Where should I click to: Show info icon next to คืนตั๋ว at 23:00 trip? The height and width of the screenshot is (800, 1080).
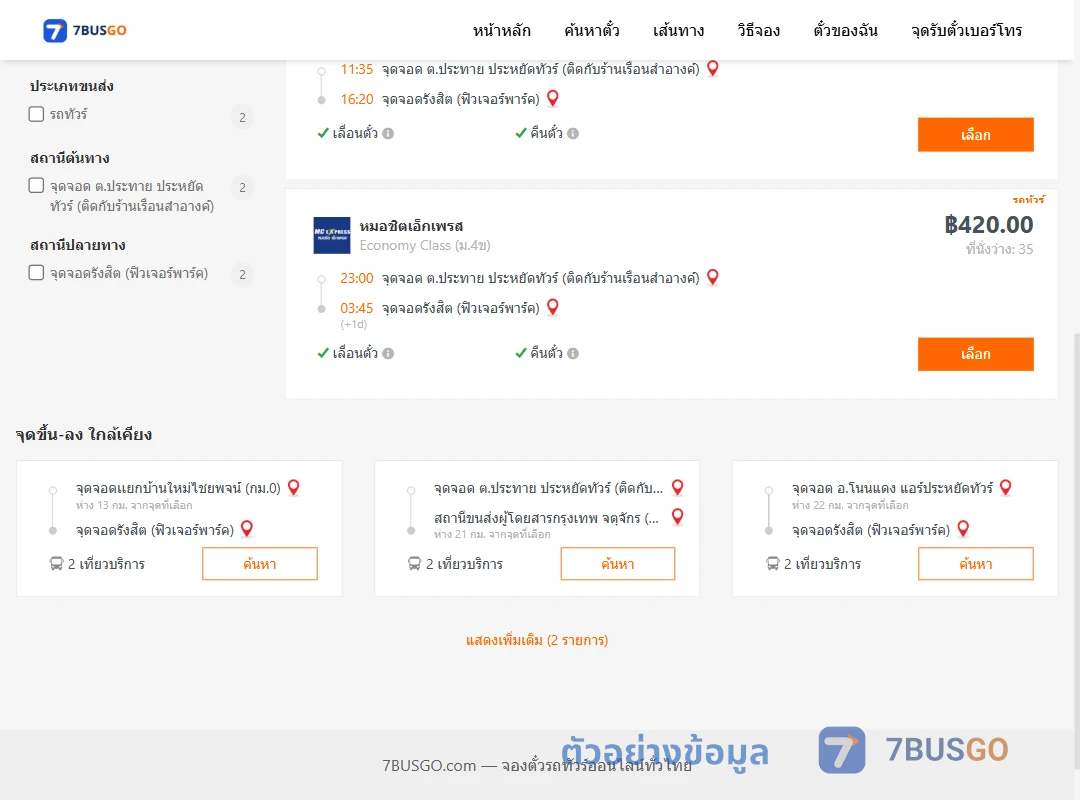pyautogui.click(x=573, y=353)
